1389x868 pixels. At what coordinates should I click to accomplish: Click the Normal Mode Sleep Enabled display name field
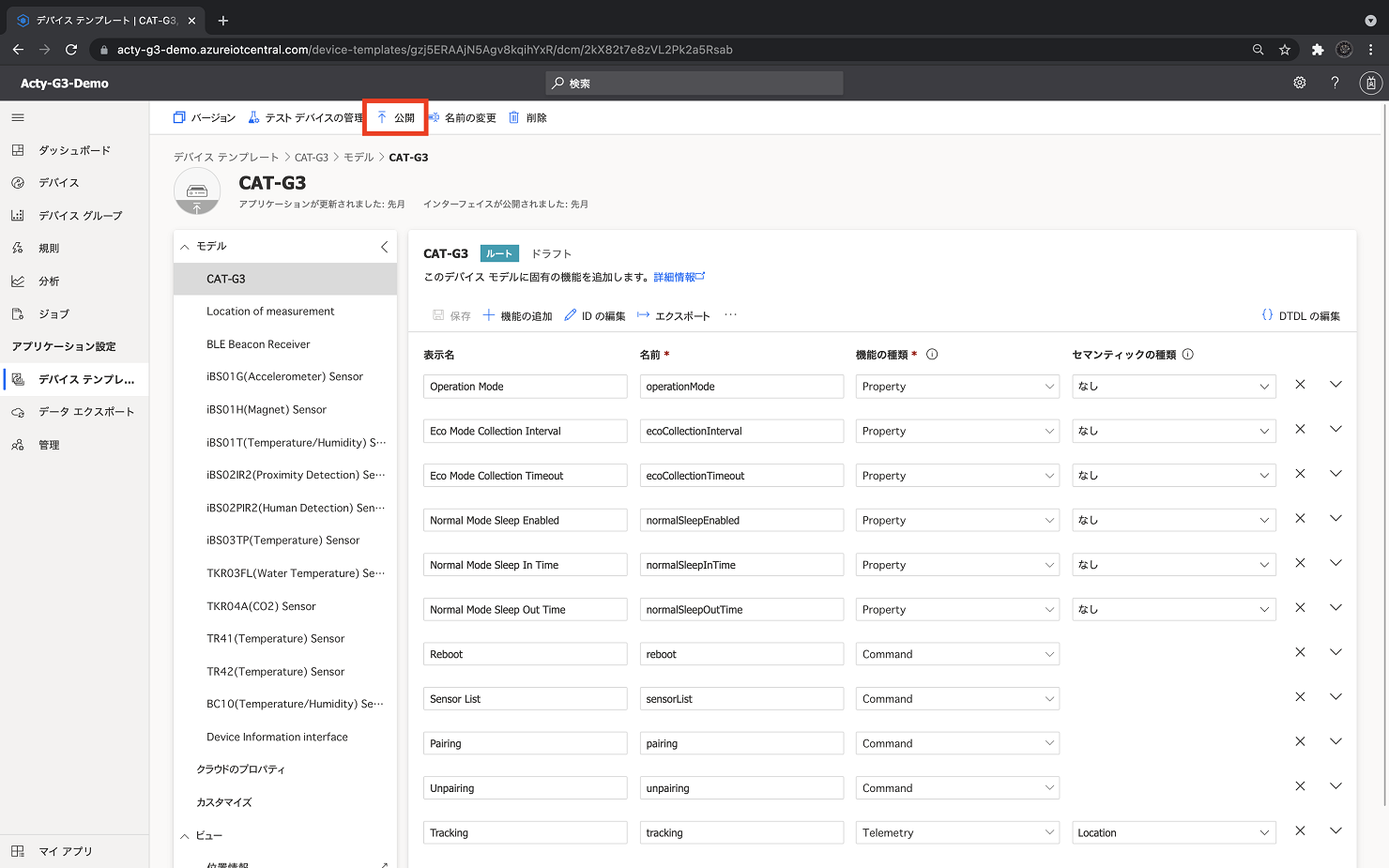coord(526,520)
